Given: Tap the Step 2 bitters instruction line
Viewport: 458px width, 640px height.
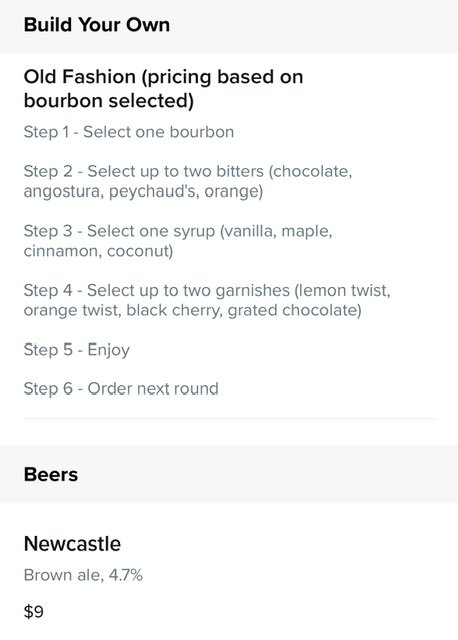Looking at the screenshot, I should (x=188, y=181).
